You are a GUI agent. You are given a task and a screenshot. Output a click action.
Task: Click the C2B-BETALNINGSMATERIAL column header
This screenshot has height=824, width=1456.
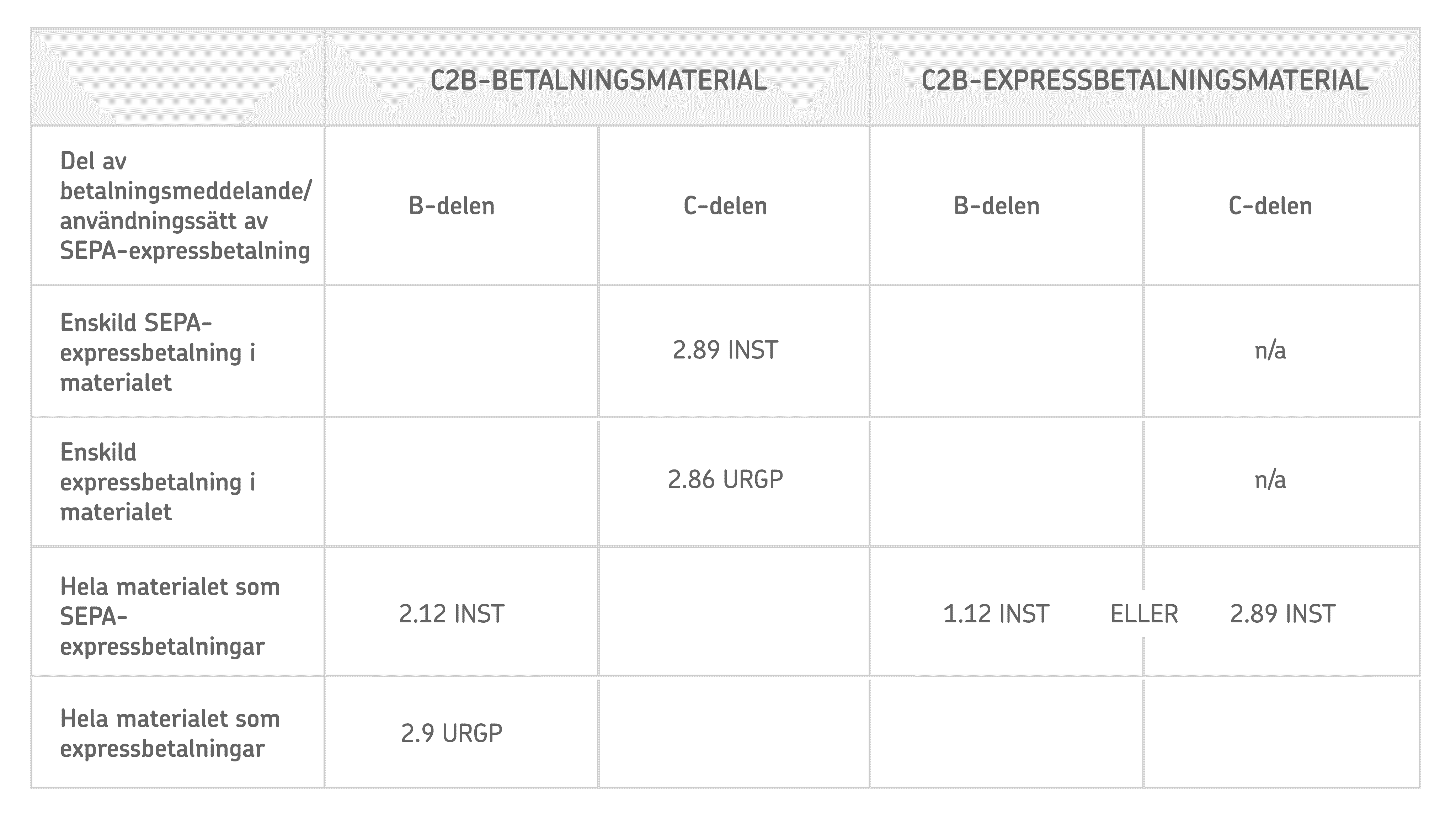(x=598, y=80)
